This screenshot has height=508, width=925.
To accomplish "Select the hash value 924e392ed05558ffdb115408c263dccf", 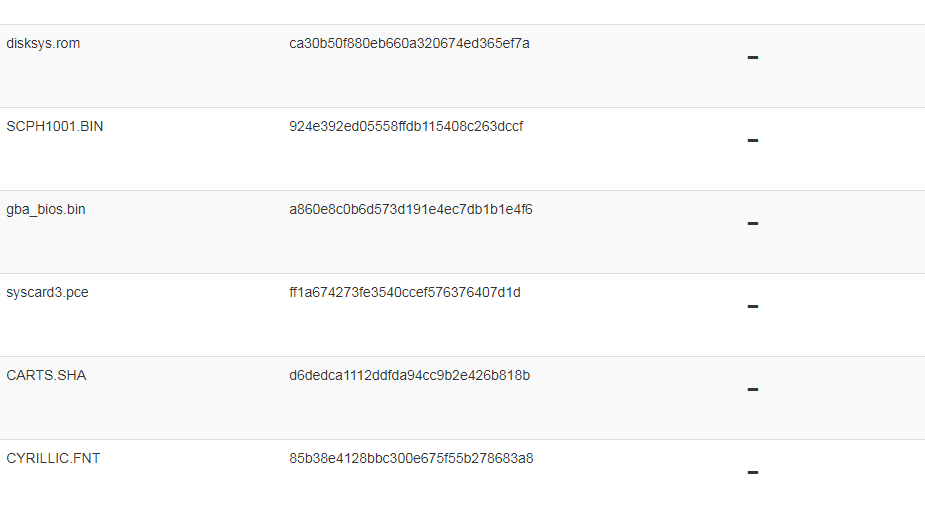I will coord(406,126).
